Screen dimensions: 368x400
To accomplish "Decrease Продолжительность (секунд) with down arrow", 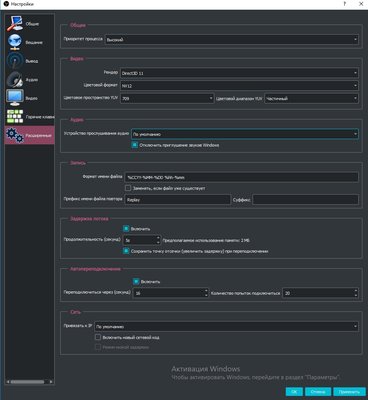I will tap(158, 242).
